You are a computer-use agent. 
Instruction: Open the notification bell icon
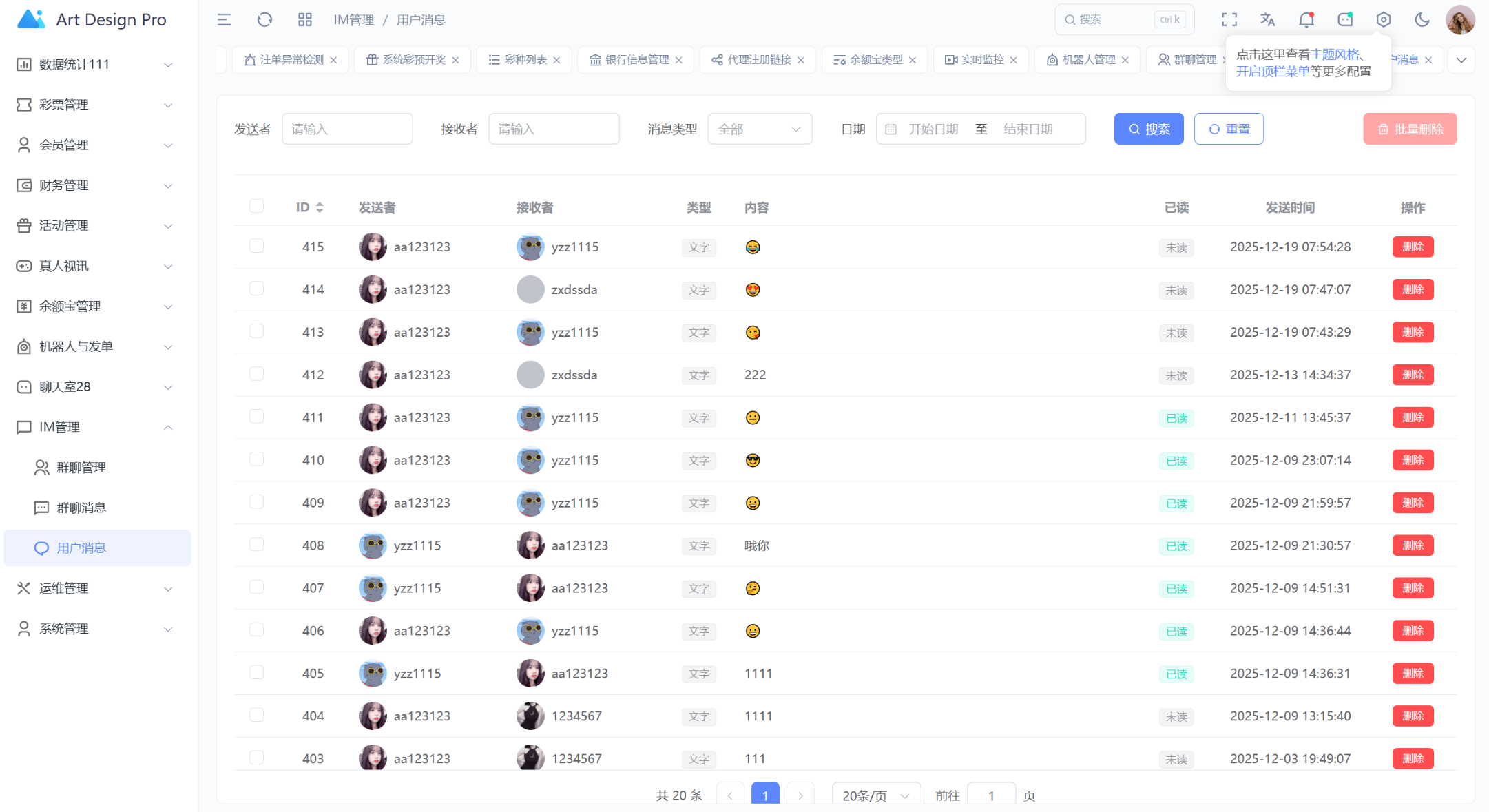[x=1306, y=20]
